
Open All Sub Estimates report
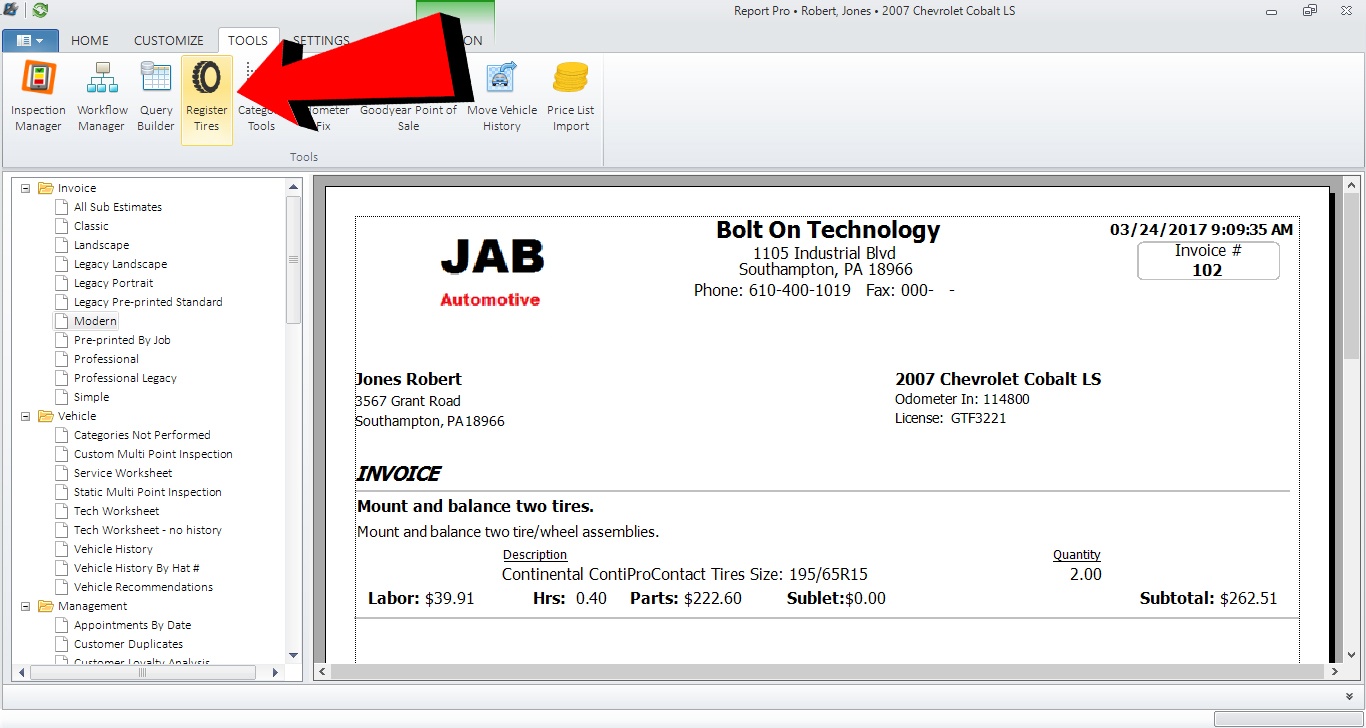click(x=118, y=207)
